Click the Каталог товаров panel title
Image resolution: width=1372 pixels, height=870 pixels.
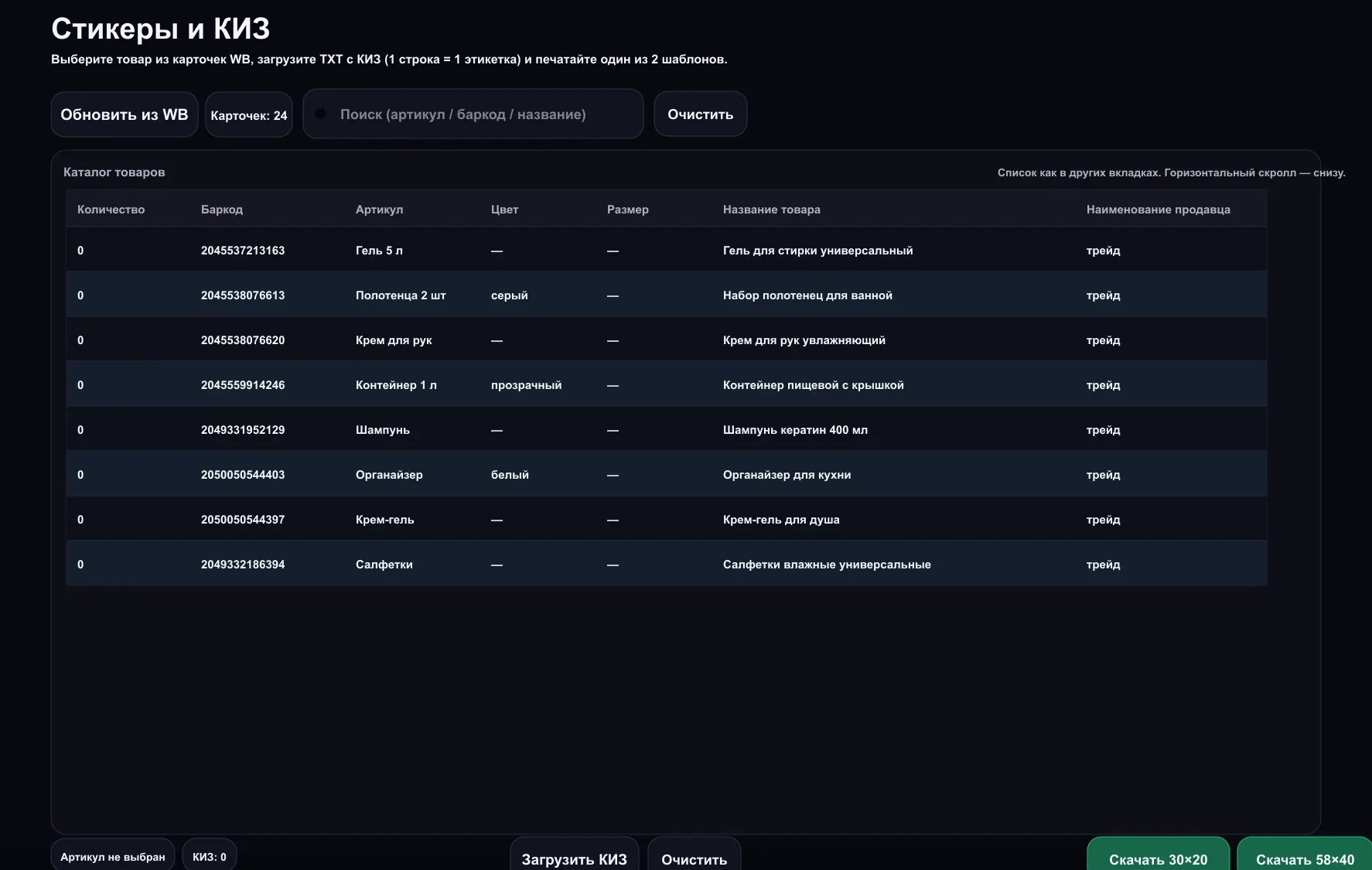click(114, 172)
